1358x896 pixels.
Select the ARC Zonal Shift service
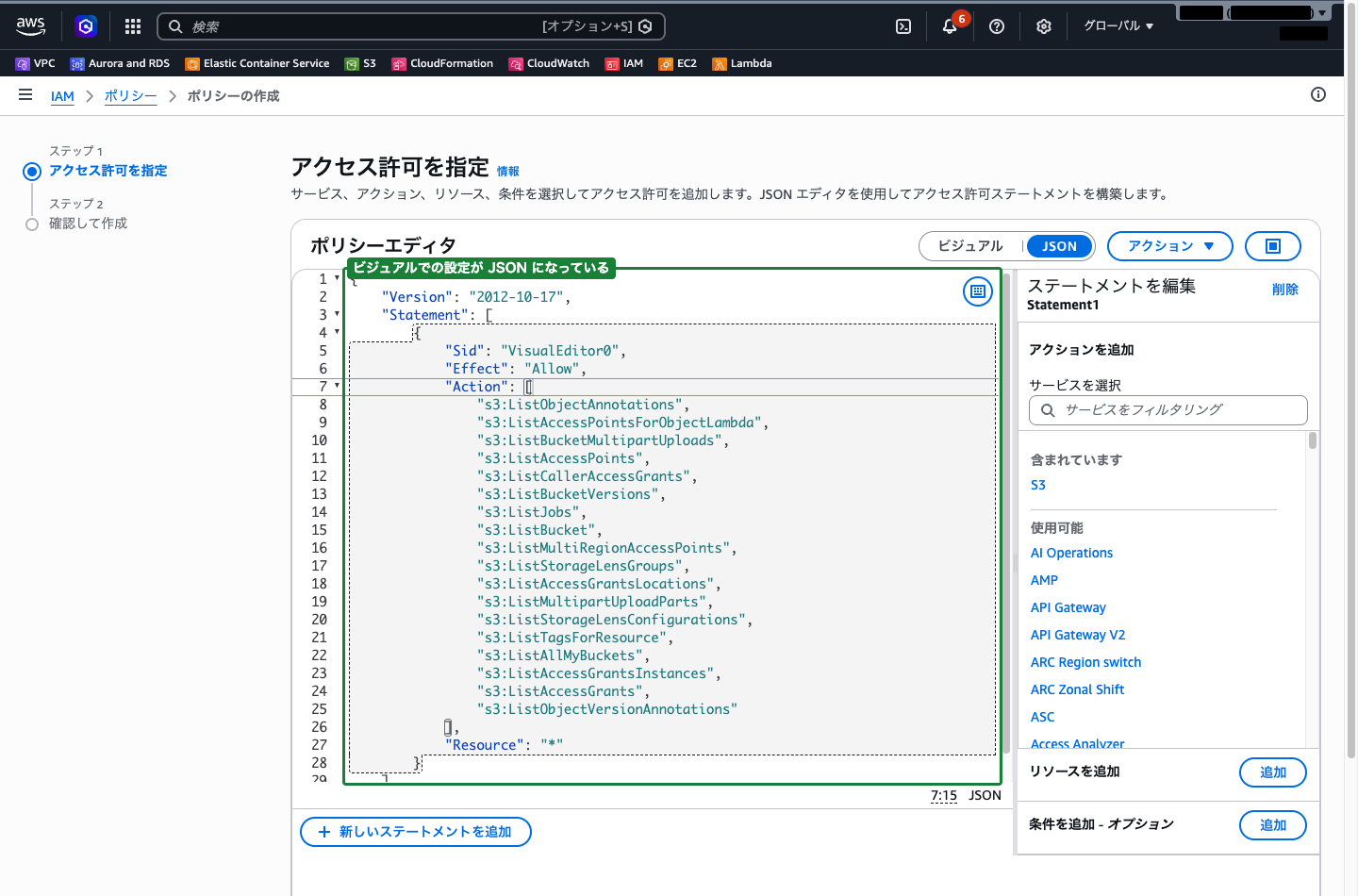pos(1077,689)
